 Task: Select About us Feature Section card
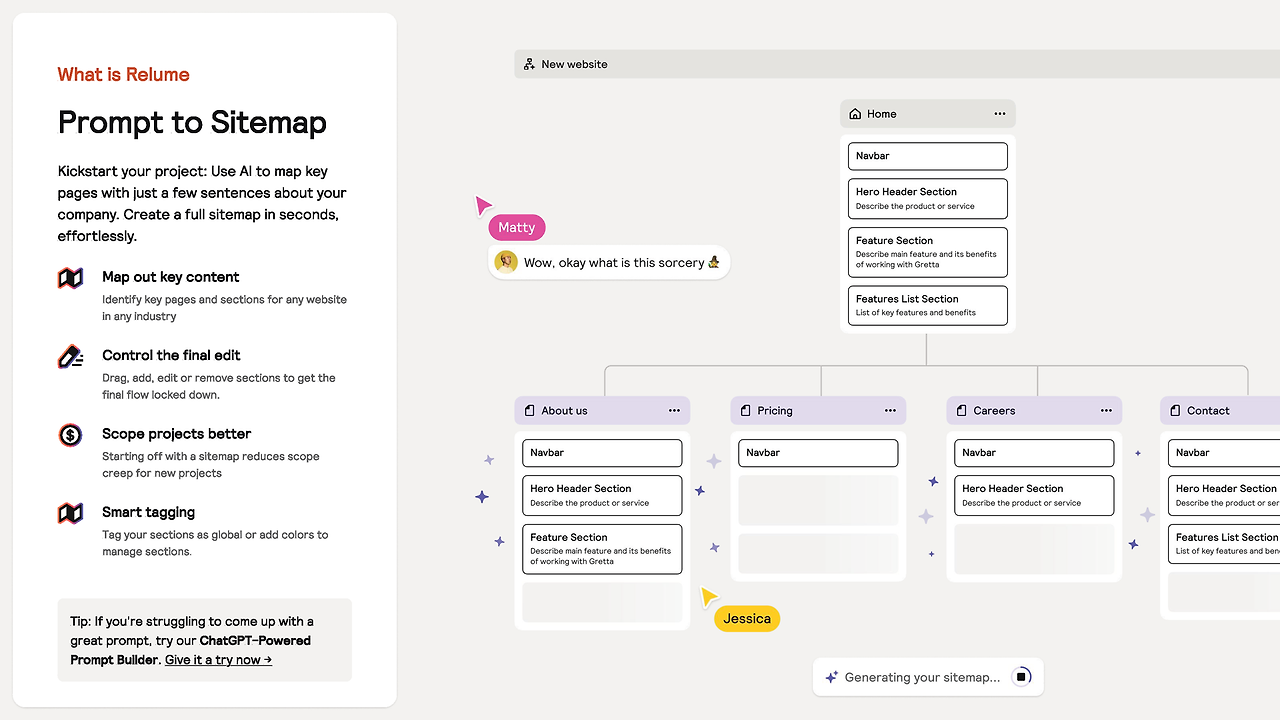click(x=603, y=549)
